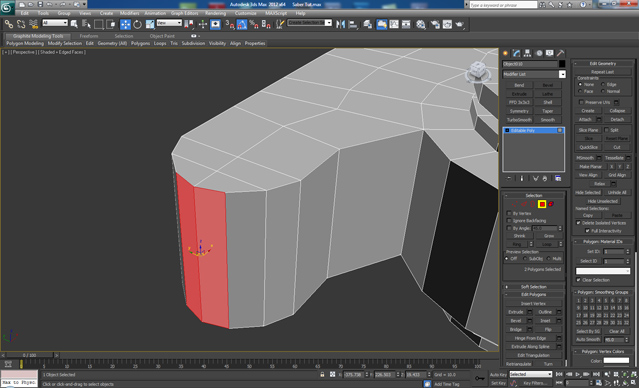The width and height of the screenshot is (639, 388).
Task: Select the None constraint radio button
Action: point(580,84)
